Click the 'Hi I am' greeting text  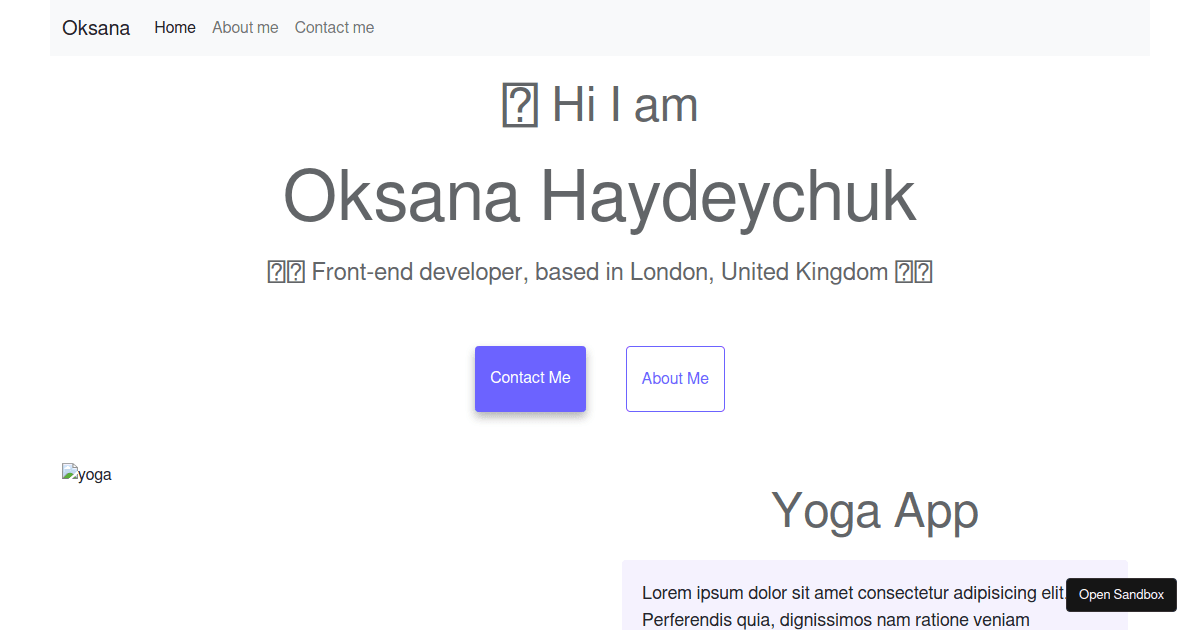click(600, 105)
